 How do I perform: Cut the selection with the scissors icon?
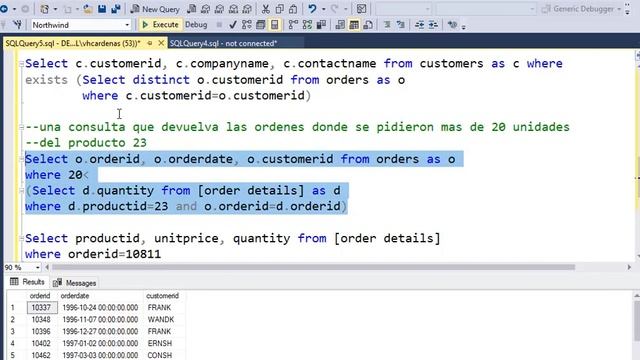point(266,9)
